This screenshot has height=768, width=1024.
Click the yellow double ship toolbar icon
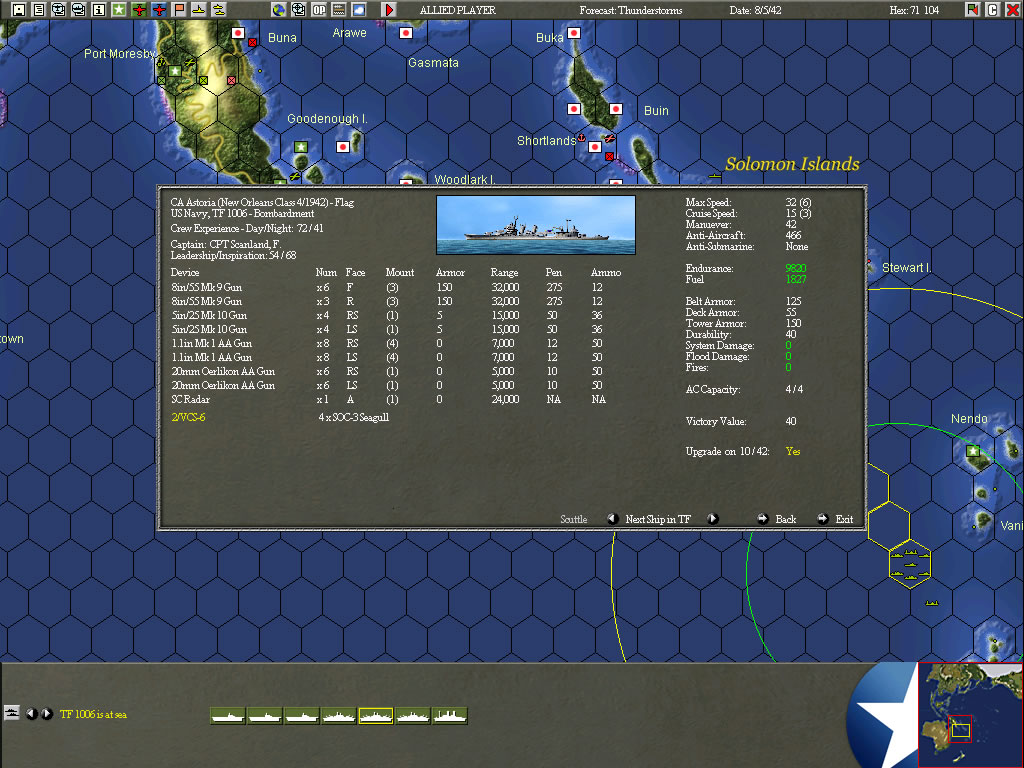(x=219, y=10)
